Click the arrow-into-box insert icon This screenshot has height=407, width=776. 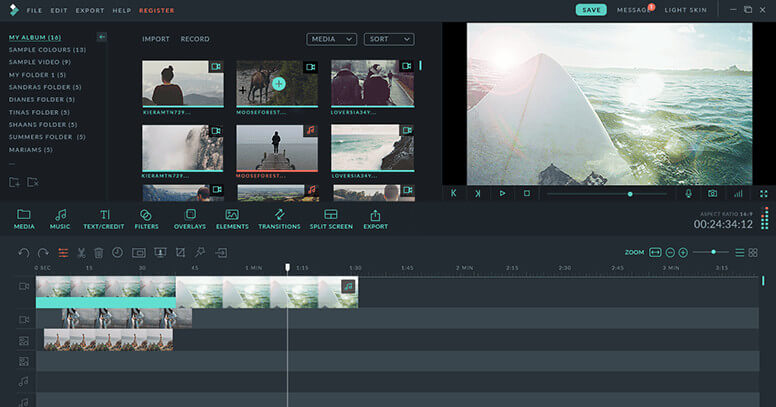pos(221,253)
